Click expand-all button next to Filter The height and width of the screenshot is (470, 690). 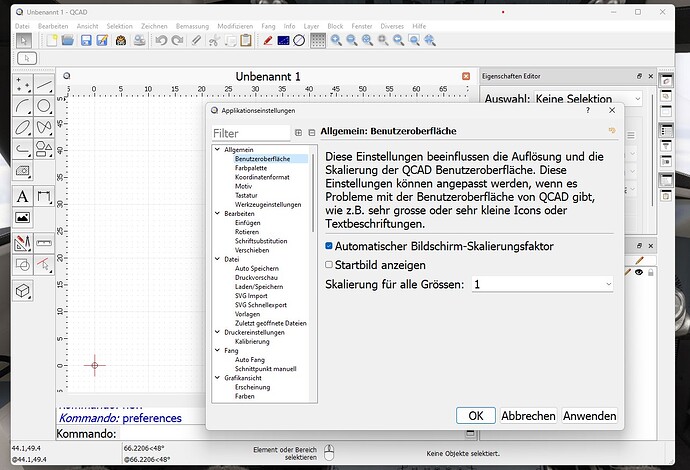pos(298,132)
